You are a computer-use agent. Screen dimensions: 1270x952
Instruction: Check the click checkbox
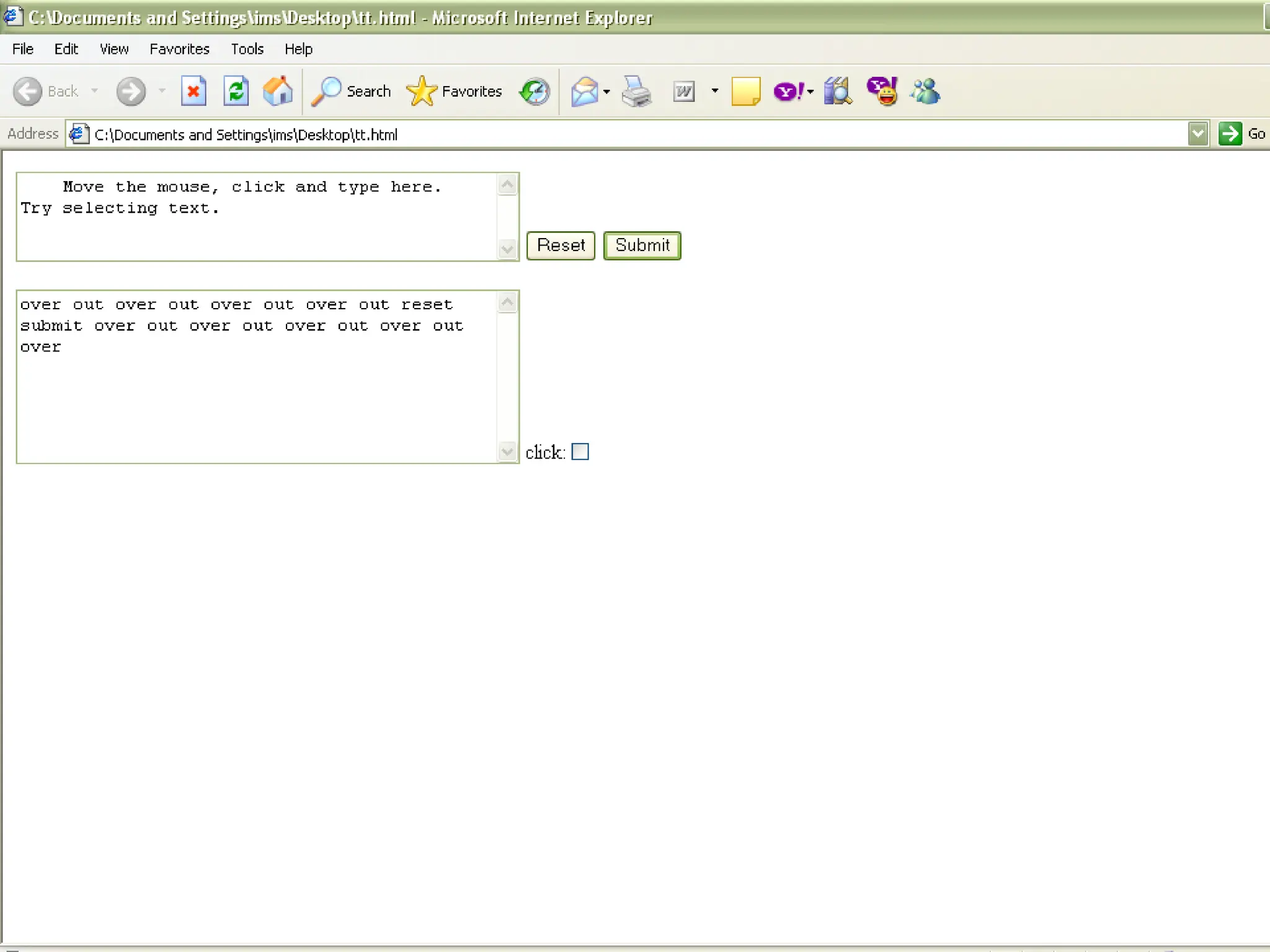coord(580,452)
